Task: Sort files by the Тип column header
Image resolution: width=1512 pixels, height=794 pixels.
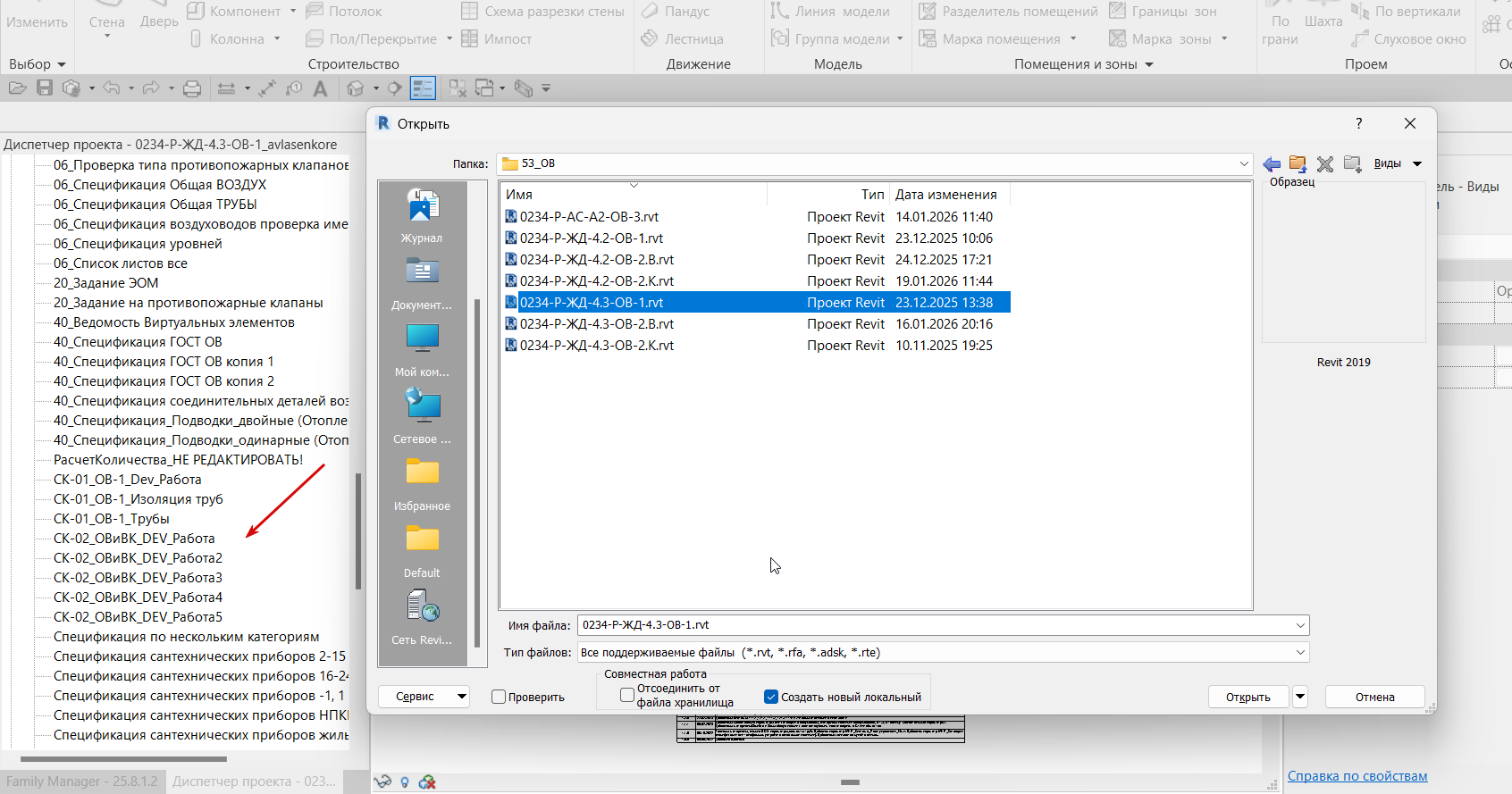Action: [828, 194]
